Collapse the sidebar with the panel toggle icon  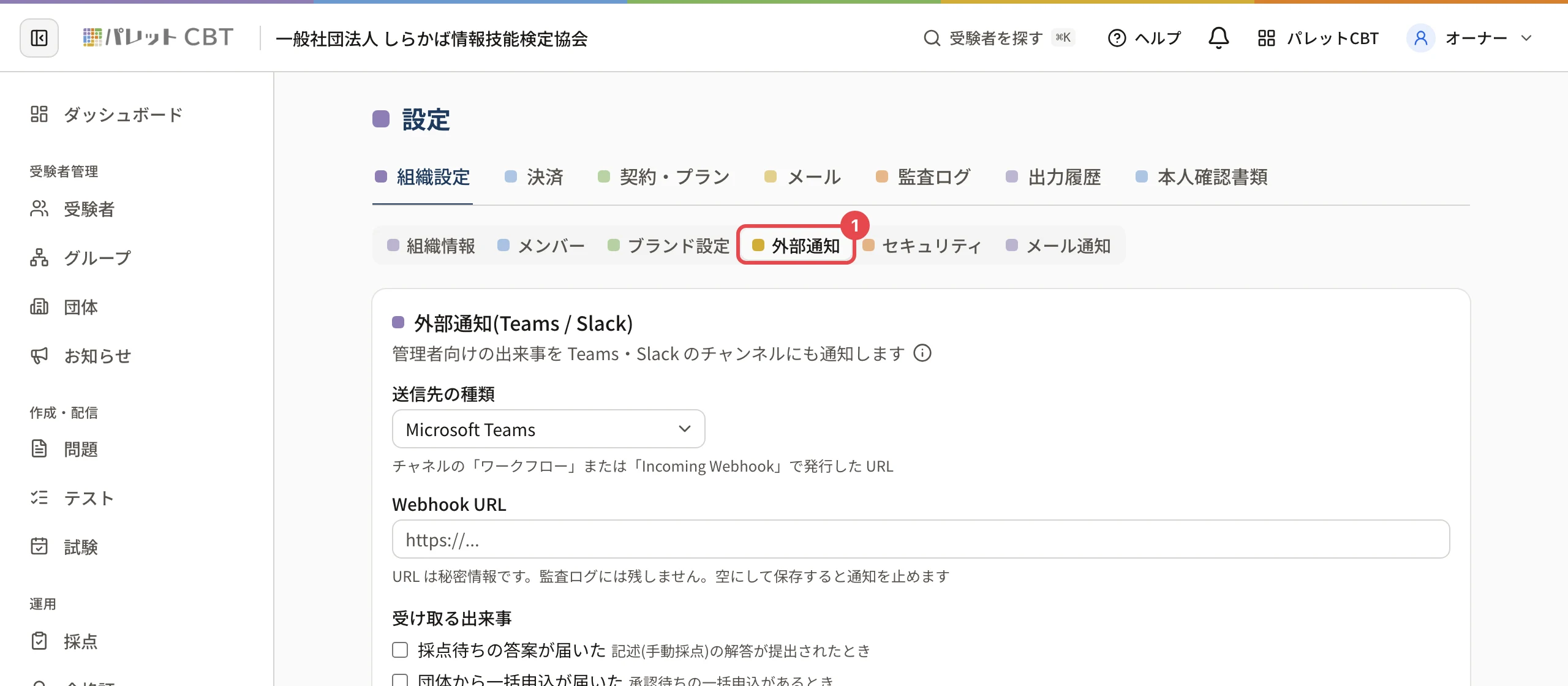(x=39, y=38)
